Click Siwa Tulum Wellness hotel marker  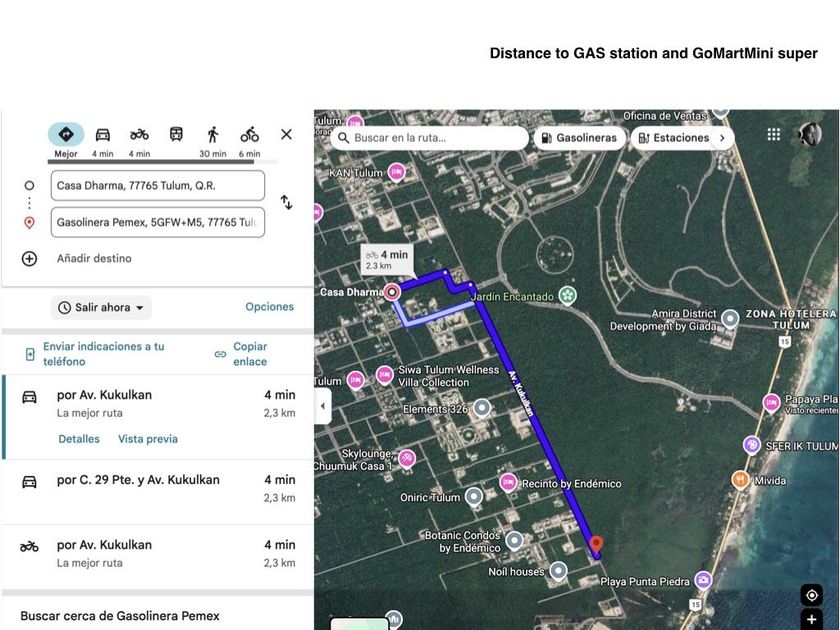(x=385, y=375)
